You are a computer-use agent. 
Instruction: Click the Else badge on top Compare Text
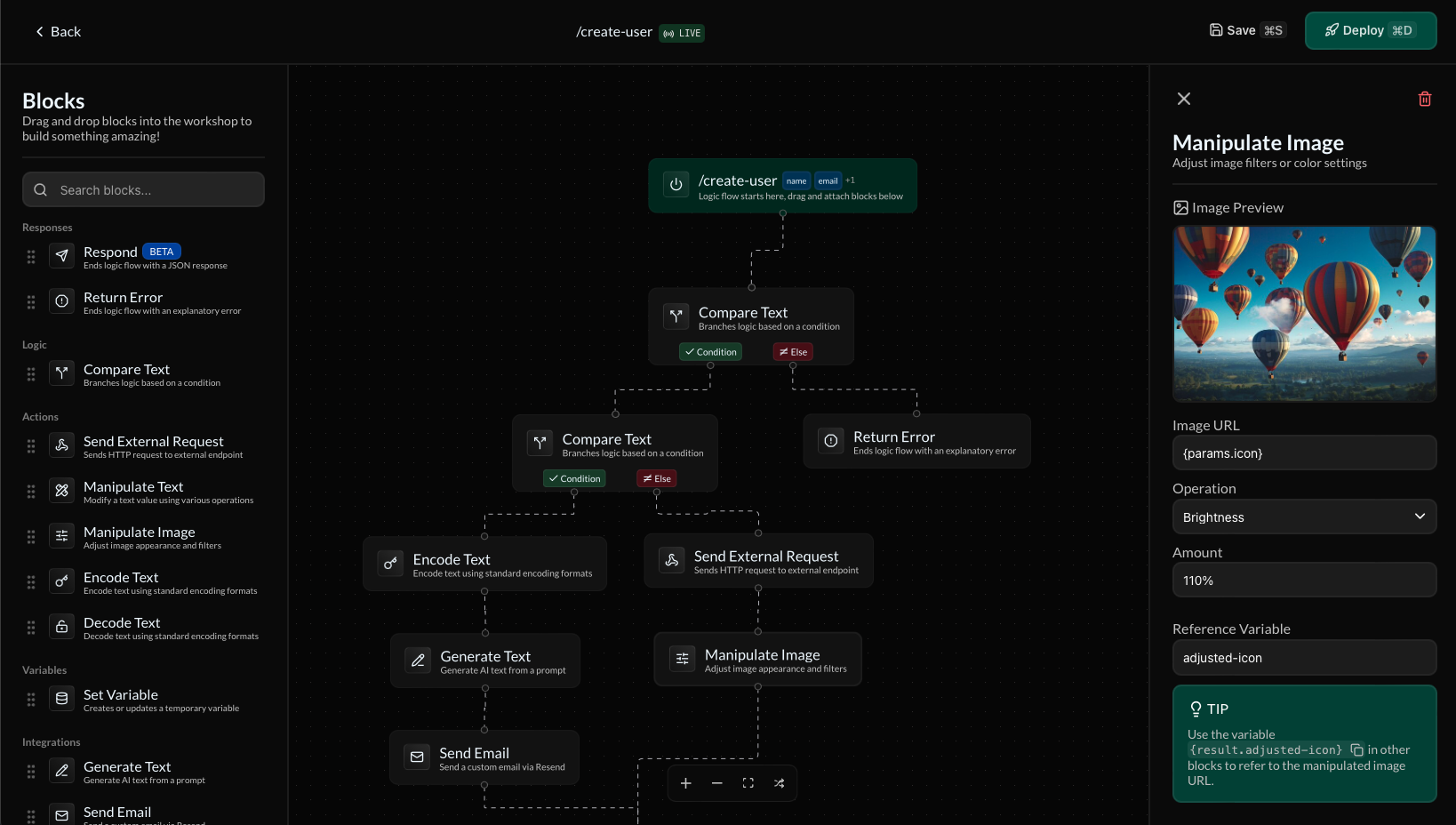tap(793, 352)
